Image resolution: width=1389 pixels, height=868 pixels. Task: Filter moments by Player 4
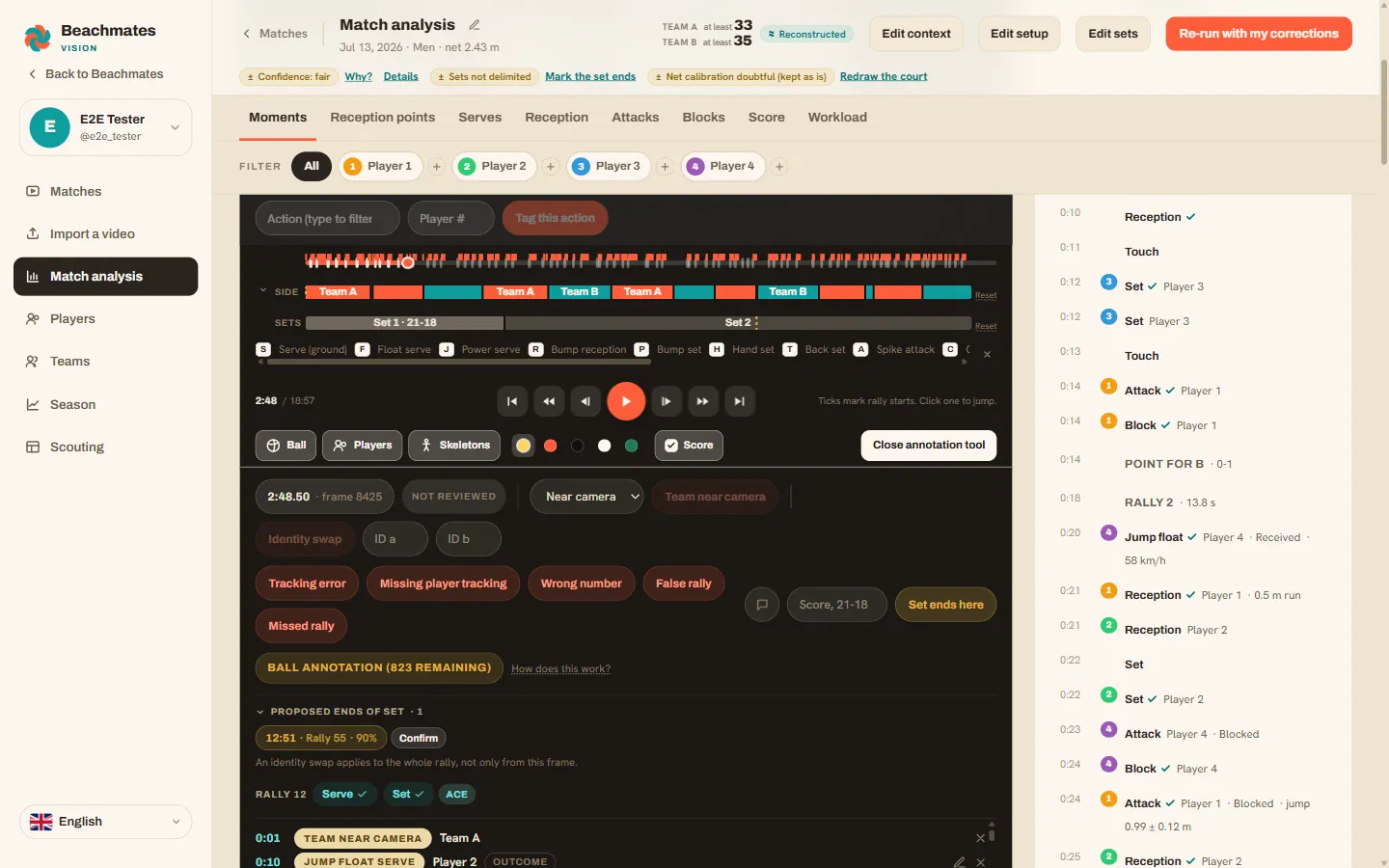pyautogui.click(x=722, y=166)
